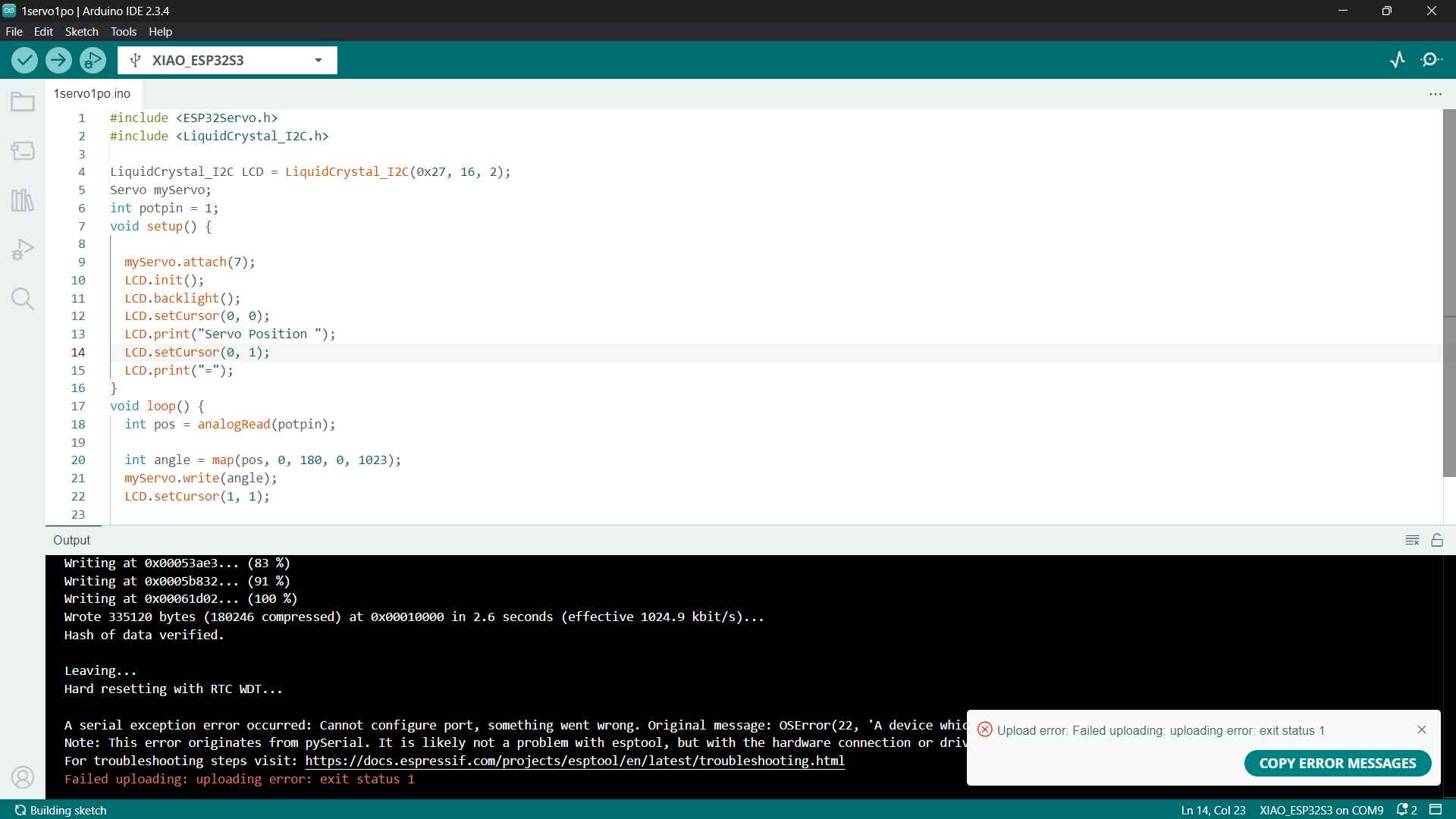Click int pos = analogRead(potpin); line

(230, 424)
